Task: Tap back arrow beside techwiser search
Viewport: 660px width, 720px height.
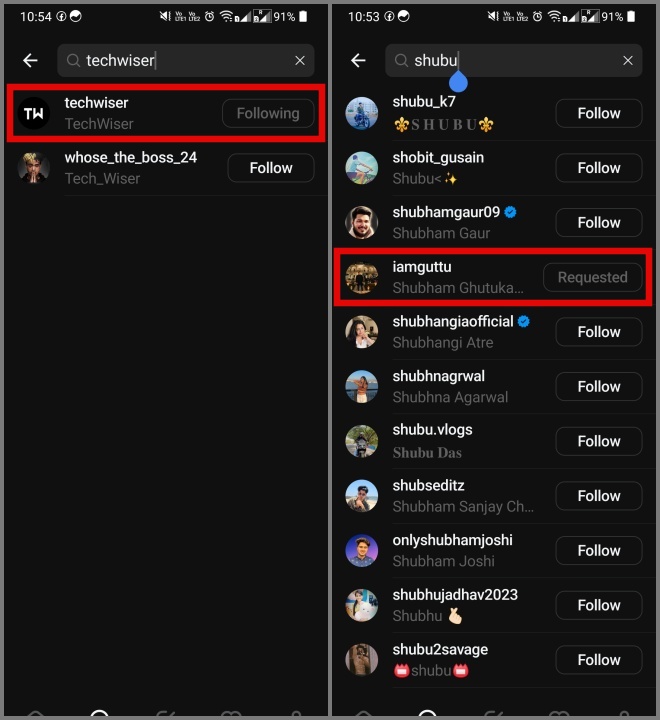Action: pos(30,60)
